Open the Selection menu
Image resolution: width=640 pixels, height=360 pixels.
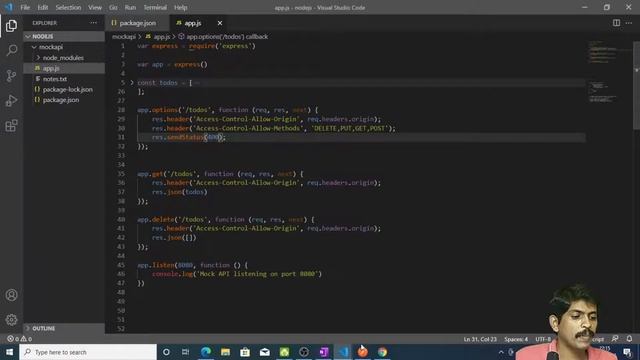tap(68, 7)
